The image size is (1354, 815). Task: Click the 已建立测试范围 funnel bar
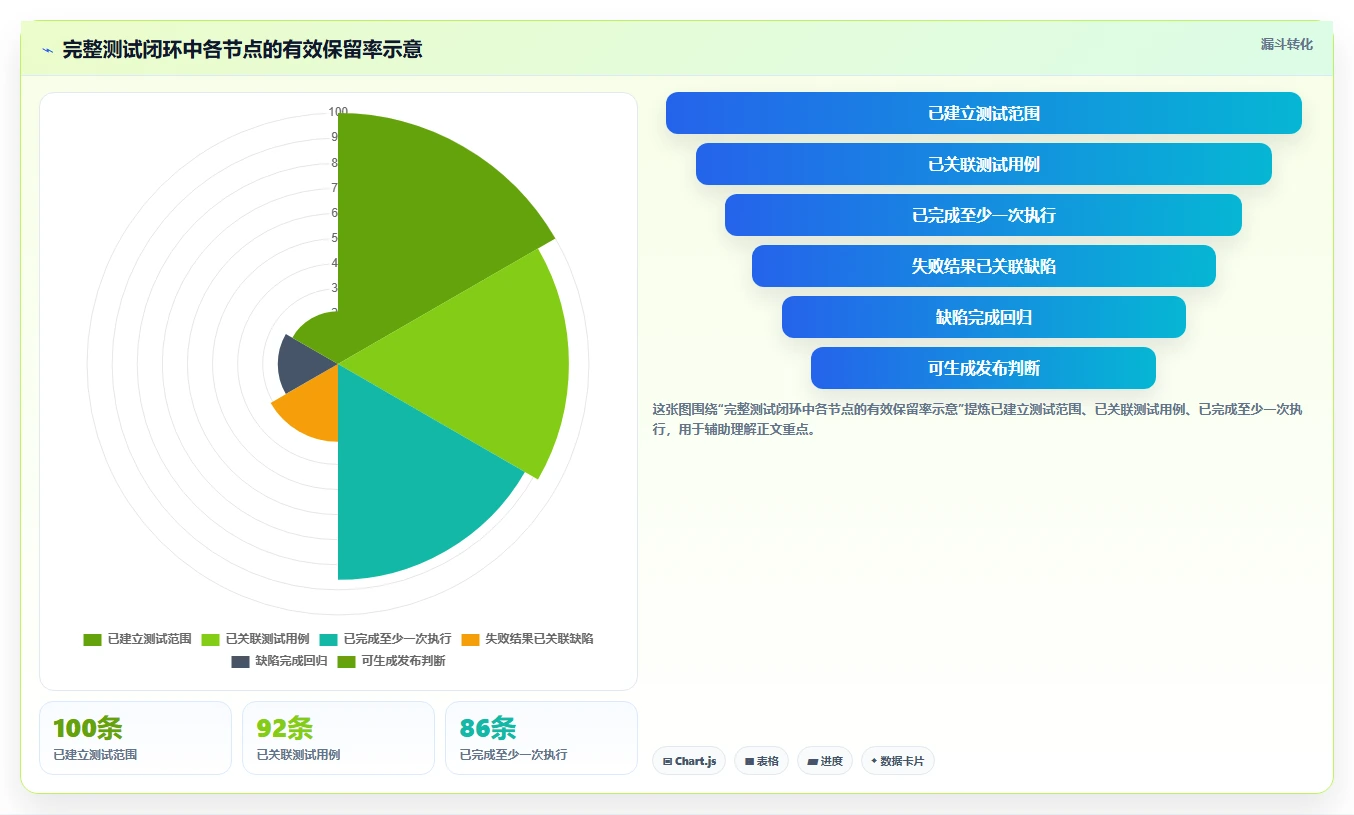[x=984, y=113]
